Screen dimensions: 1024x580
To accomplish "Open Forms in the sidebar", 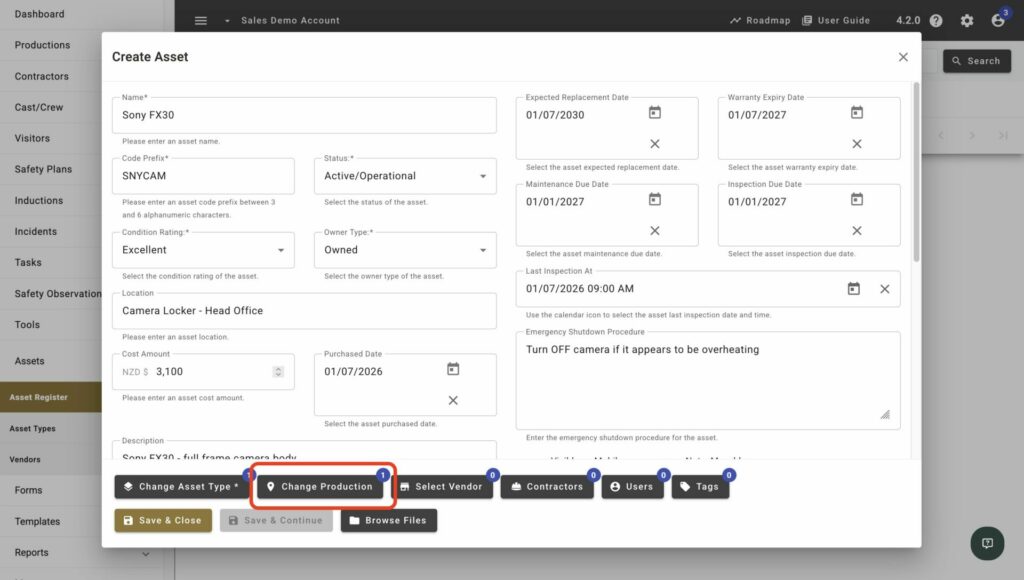I will point(28,490).
